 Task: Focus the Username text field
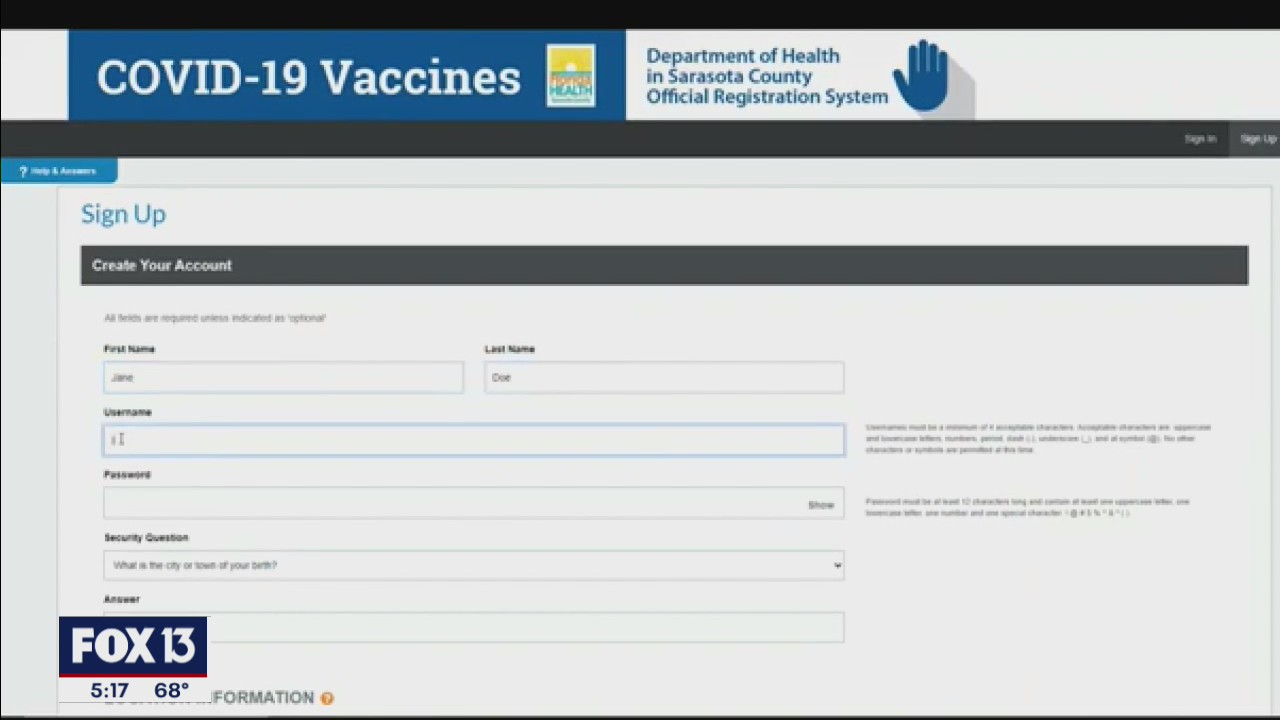click(x=474, y=440)
